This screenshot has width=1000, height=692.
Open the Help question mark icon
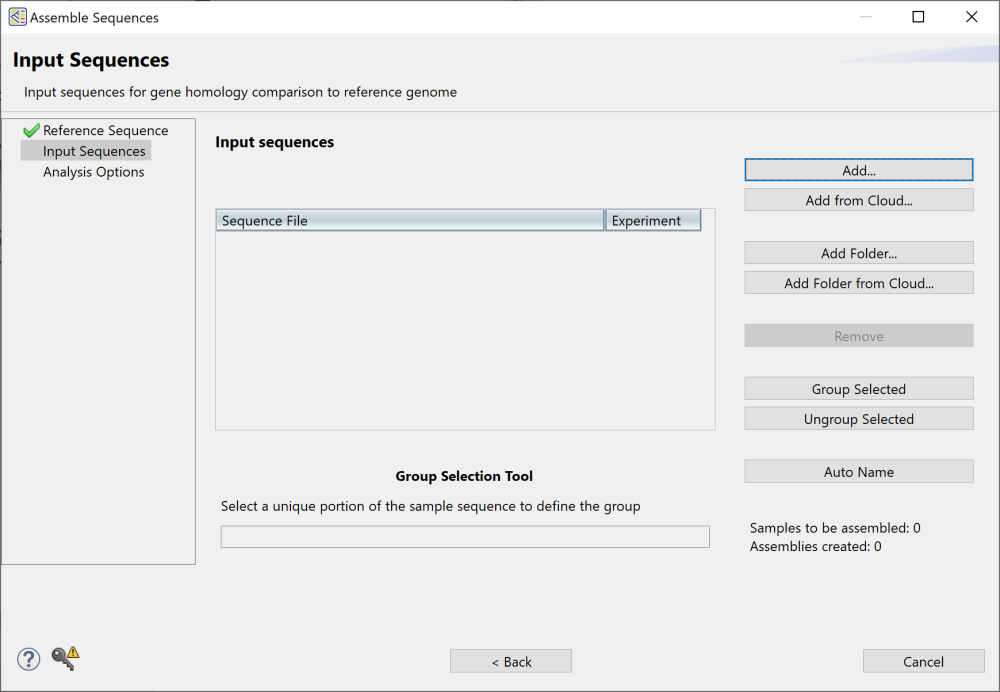[28, 659]
